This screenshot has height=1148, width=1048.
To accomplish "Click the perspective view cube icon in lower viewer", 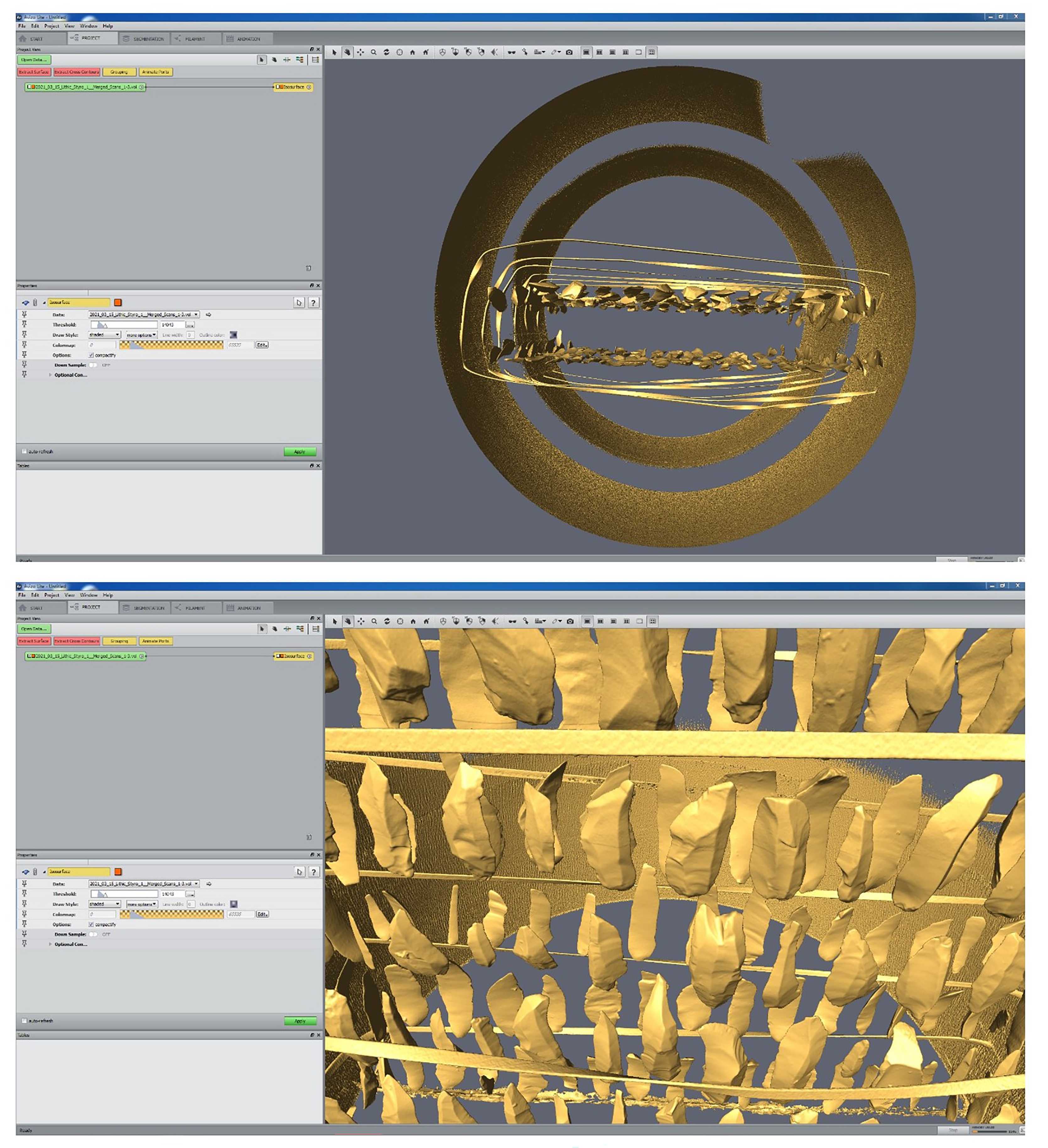I will click(x=443, y=621).
